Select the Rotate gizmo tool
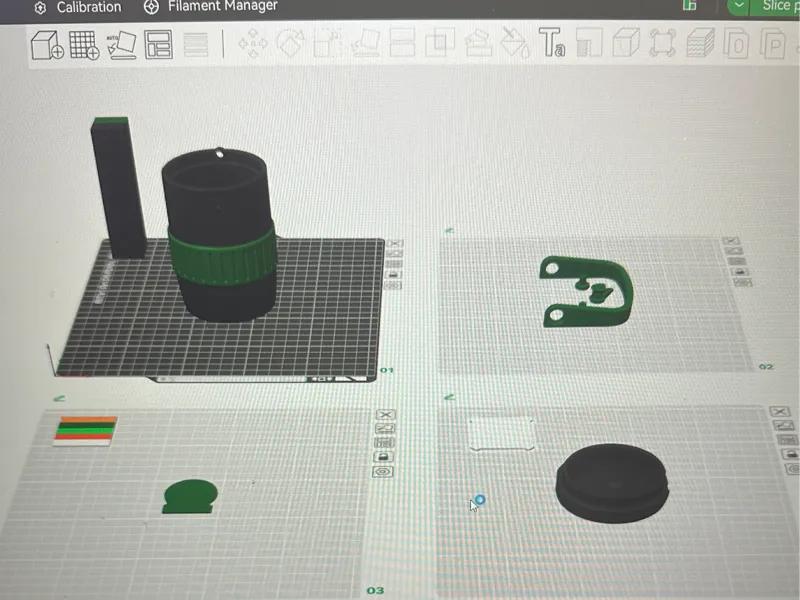 point(290,43)
